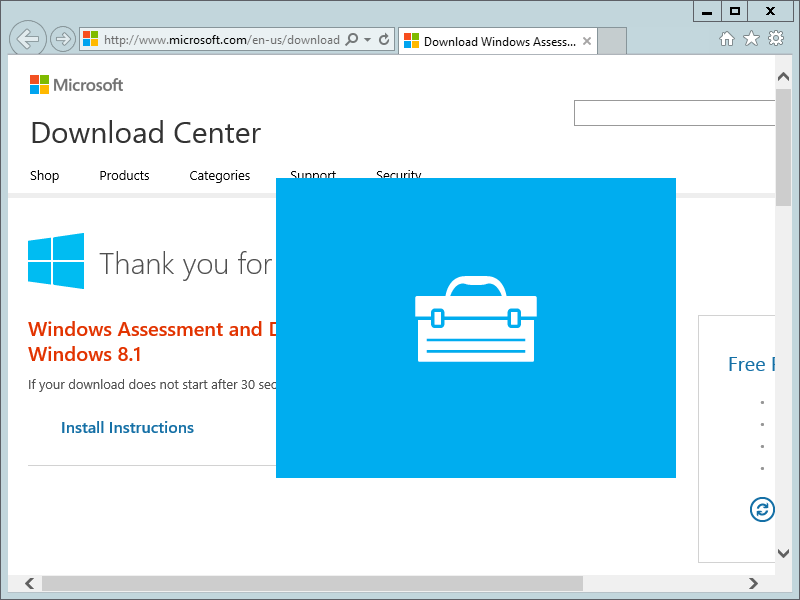Expand the address bar dropdown arrow
The image size is (800, 600).
coord(368,40)
